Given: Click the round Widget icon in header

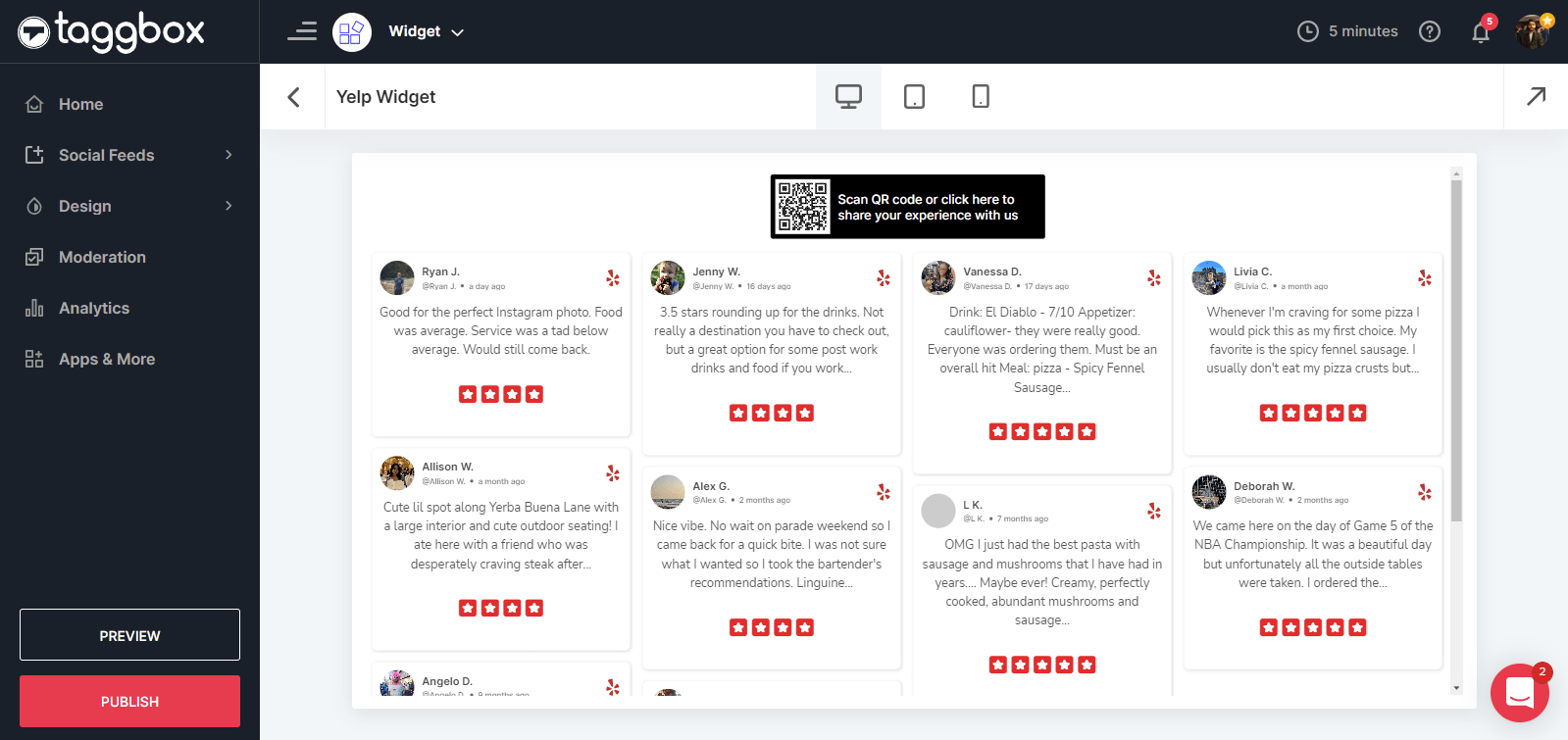Looking at the screenshot, I should [352, 32].
